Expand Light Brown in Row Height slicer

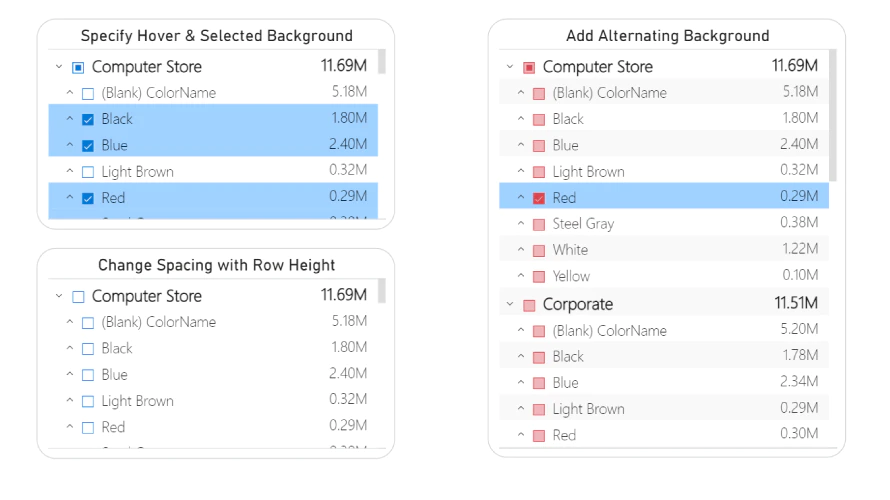pyautogui.click(x=70, y=400)
